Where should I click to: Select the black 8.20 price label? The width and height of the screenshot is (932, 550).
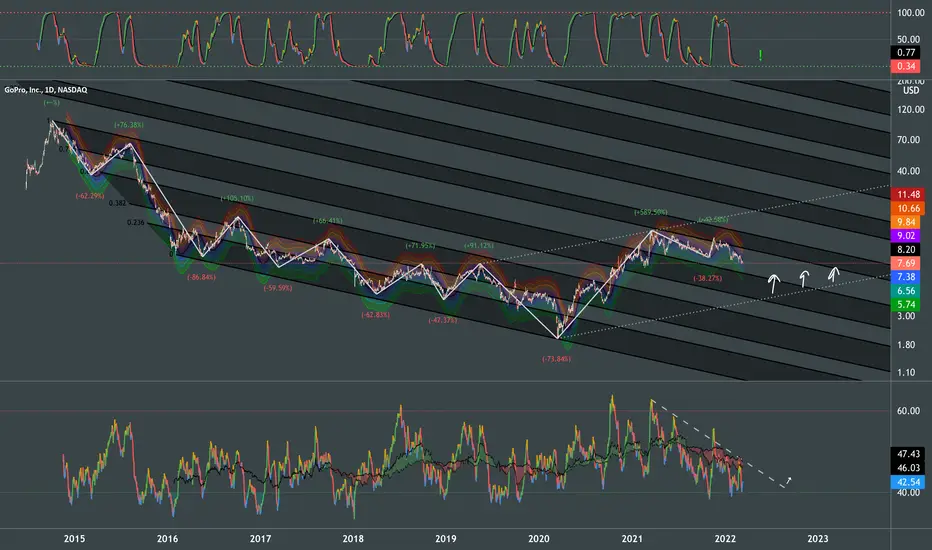[906, 249]
